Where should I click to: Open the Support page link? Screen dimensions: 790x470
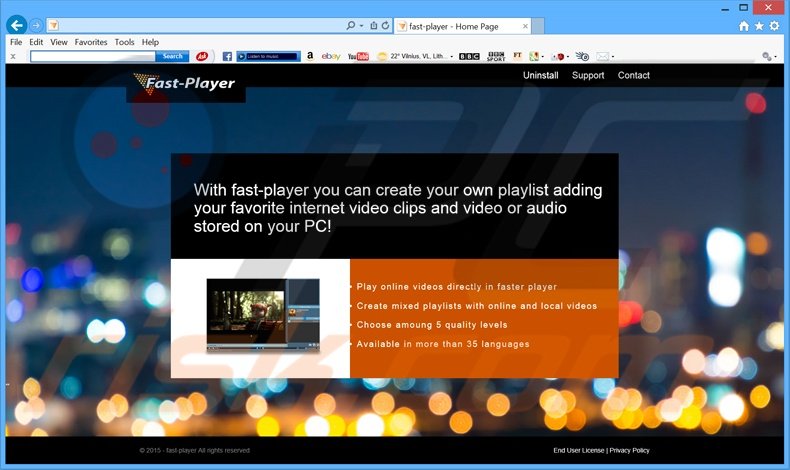click(588, 76)
